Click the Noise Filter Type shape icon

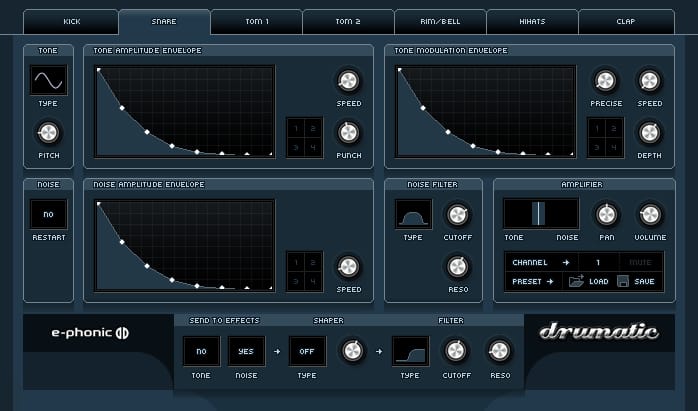[413, 214]
